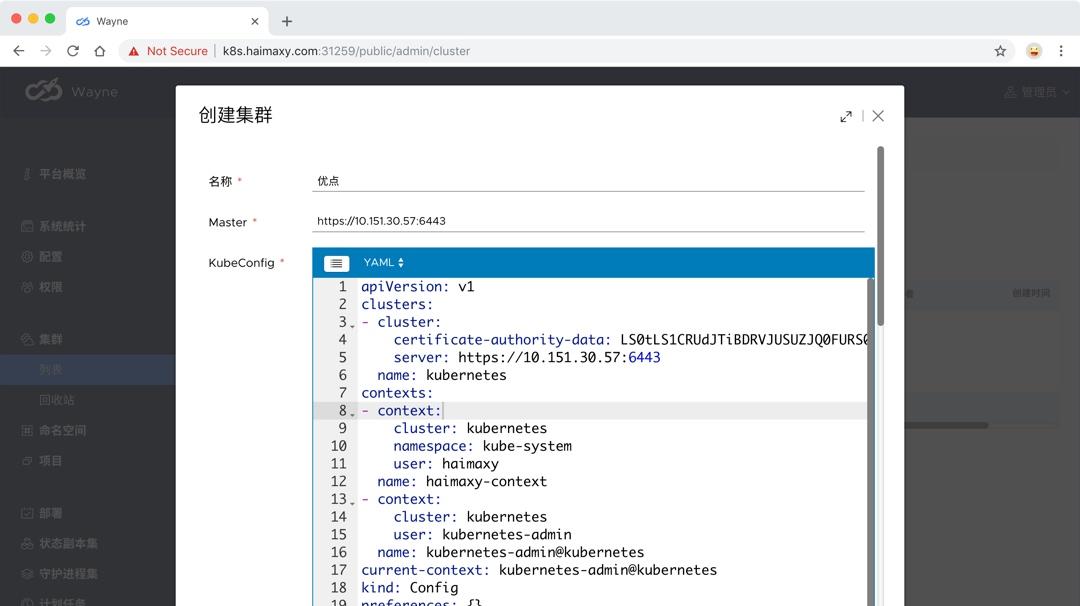Collapse the fold at line 13
Image resolution: width=1080 pixels, height=606 pixels.
point(352,503)
